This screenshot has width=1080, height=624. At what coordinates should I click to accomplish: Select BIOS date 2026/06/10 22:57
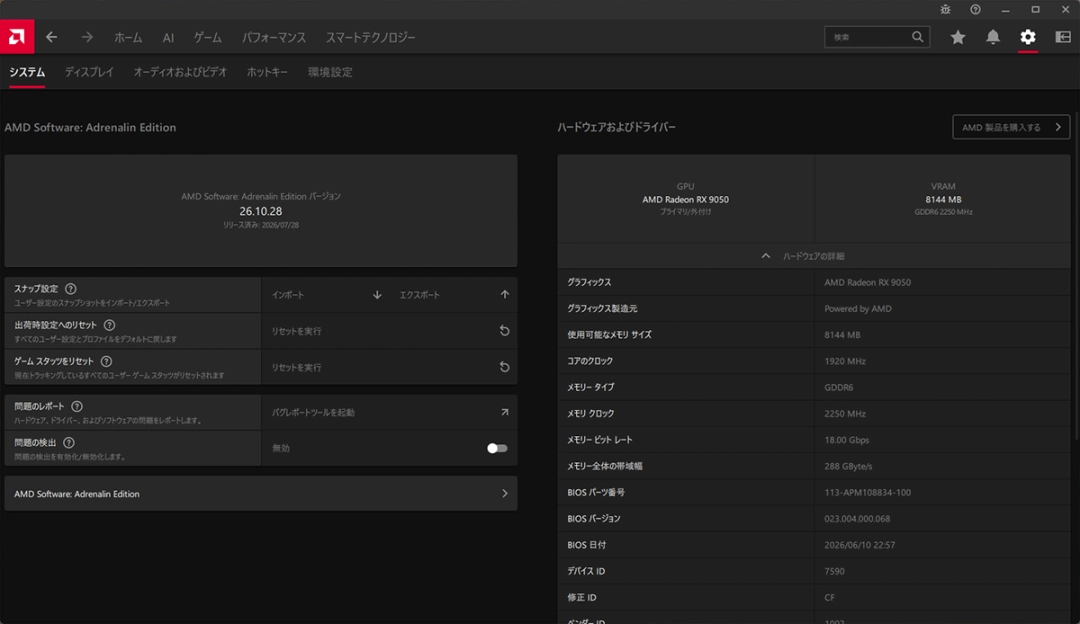click(x=859, y=544)
